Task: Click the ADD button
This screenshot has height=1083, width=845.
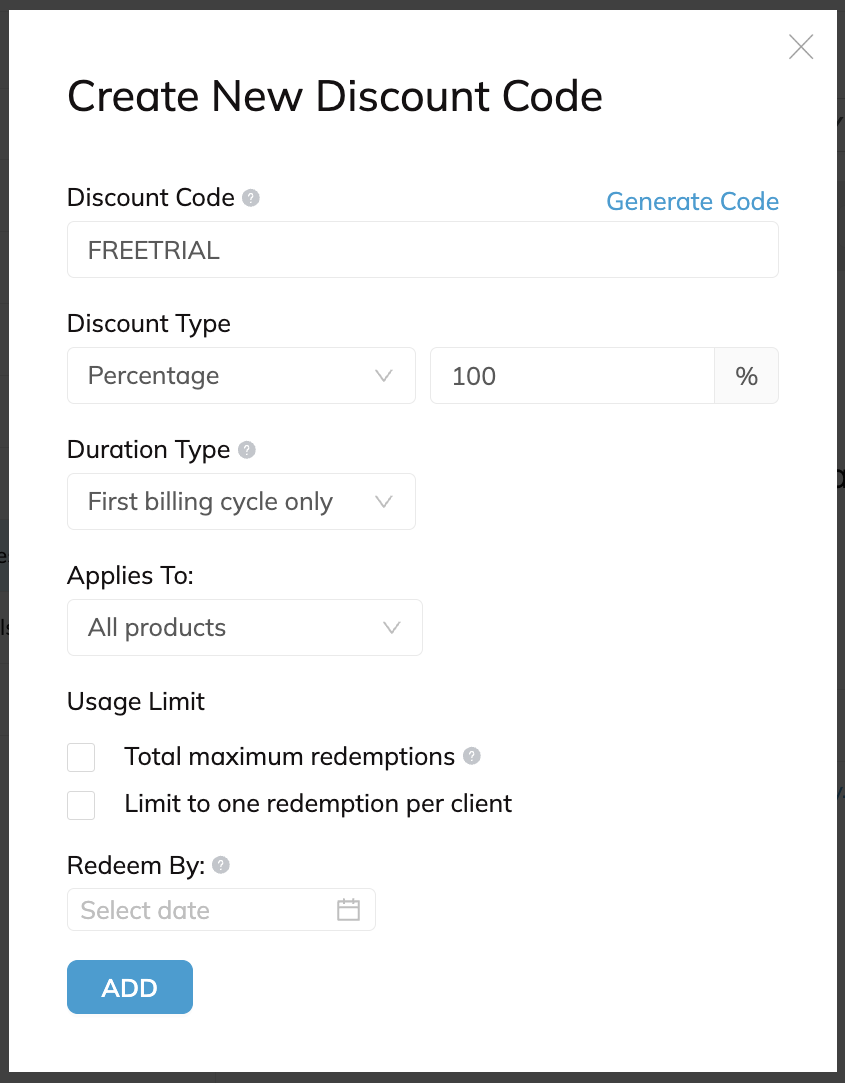Action: (x=130, y=987)
